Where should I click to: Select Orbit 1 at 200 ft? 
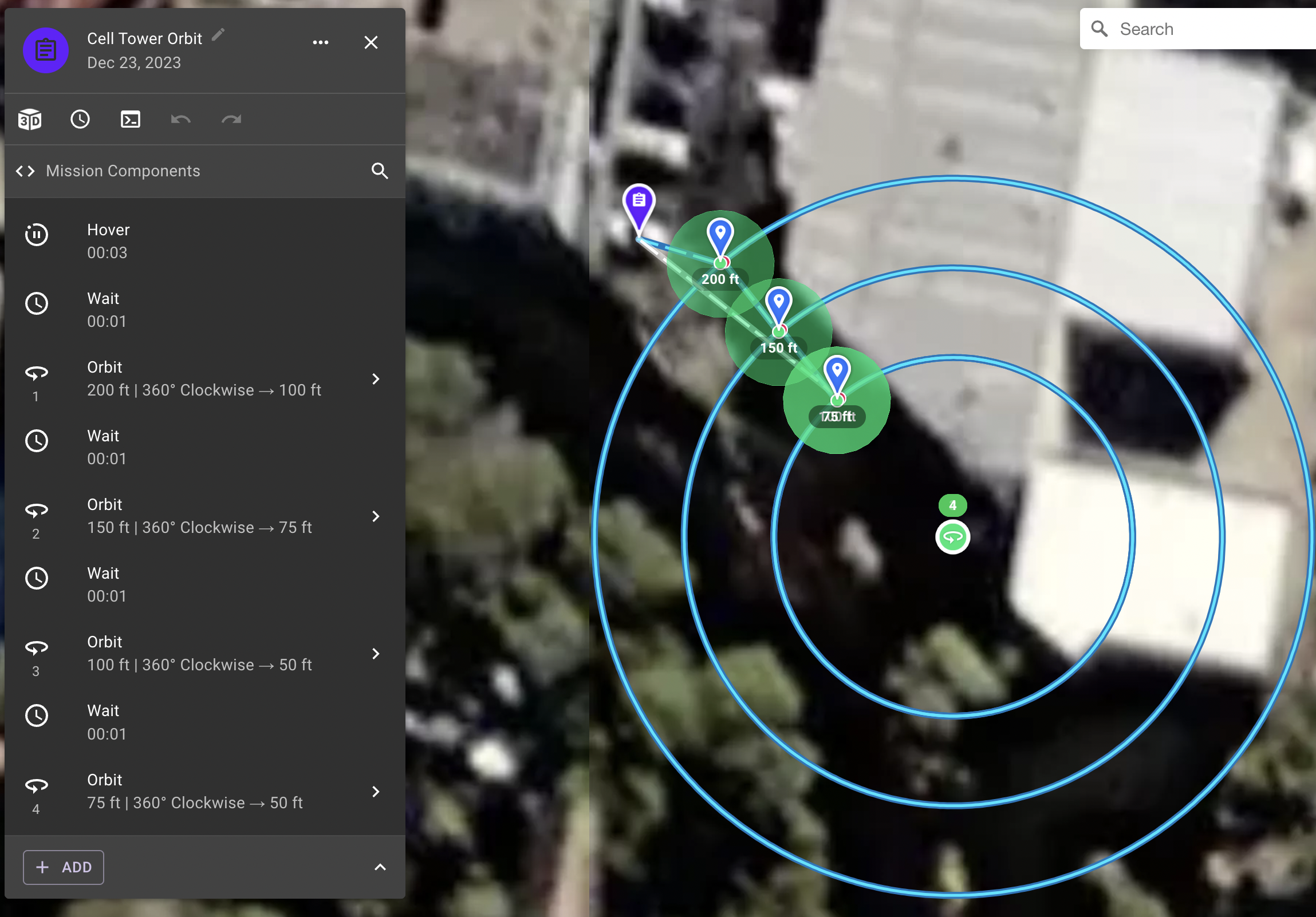[204, 378]
